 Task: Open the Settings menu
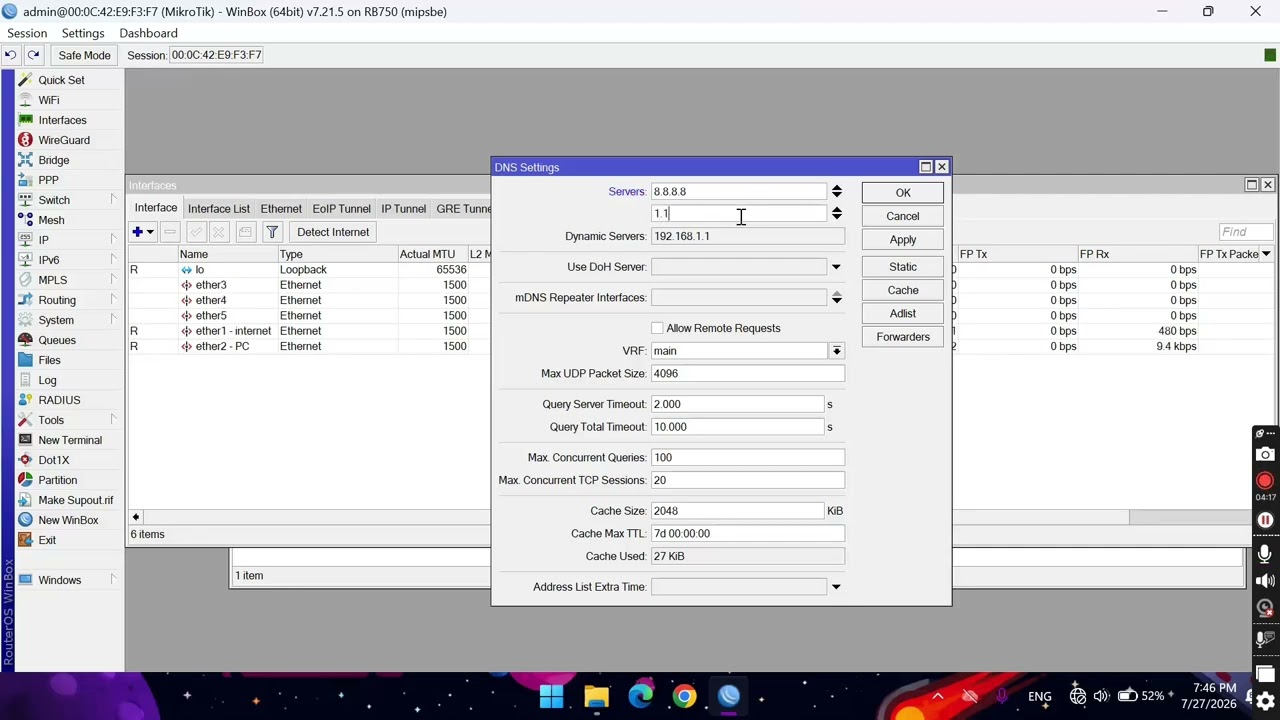pos(83,33)
